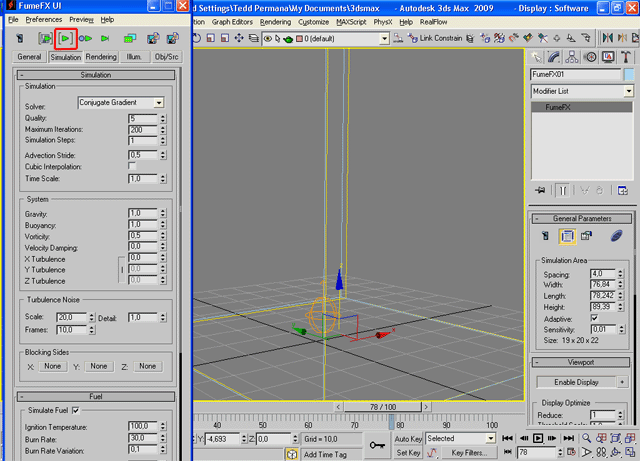
Task: Click the Z blocking sides None button
Action: tap(147, 366)
